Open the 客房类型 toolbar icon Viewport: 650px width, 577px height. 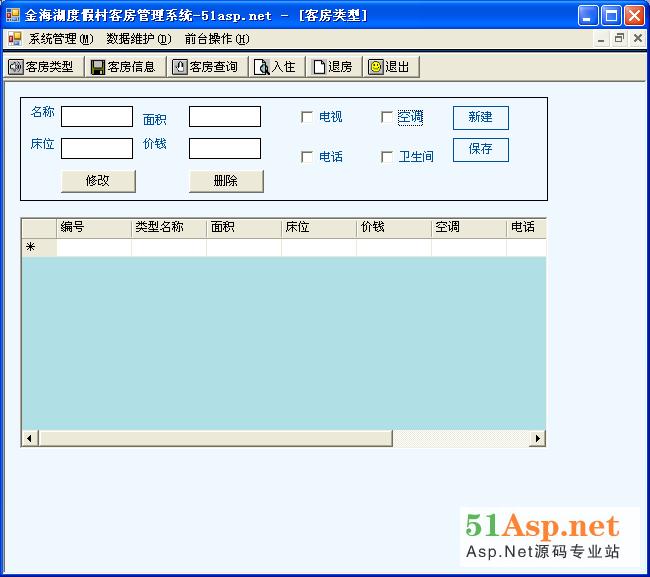point(16,67)
